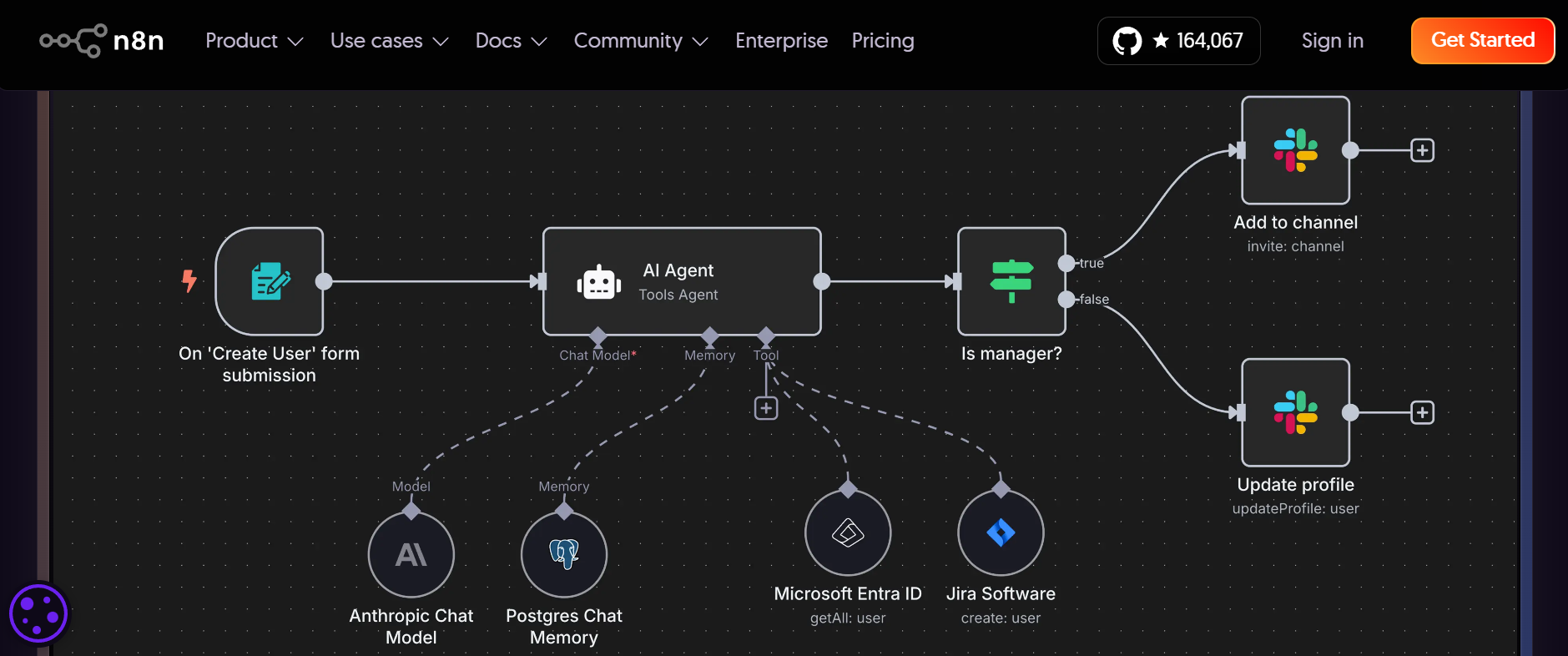
Task: Click the n8n logo in header
Action: point(102,40)
